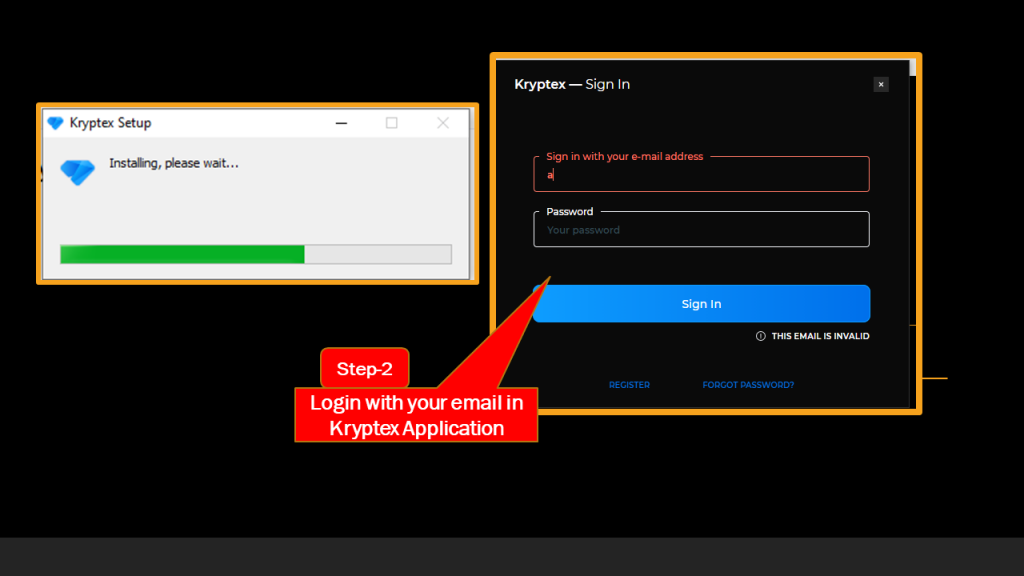1024x576 pixels.
Task: Click 'Installing, please wait...' text
Action: (x=174, y=163)
